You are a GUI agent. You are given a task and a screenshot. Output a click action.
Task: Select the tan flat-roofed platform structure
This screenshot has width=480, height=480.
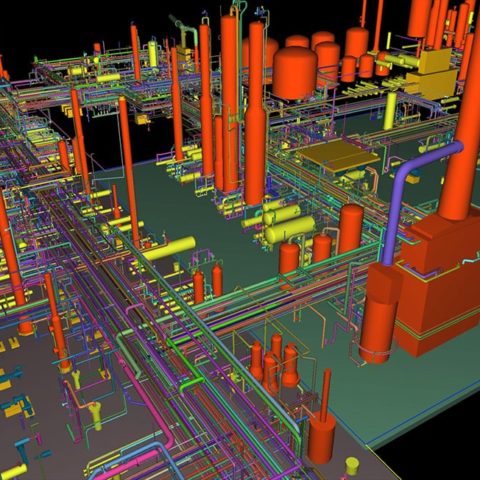(x=338, y=155)
